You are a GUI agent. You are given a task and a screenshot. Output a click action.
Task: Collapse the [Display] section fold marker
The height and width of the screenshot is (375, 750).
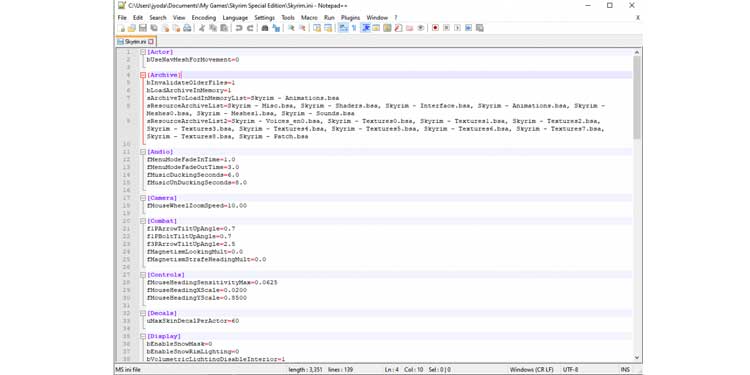(143, 336)
